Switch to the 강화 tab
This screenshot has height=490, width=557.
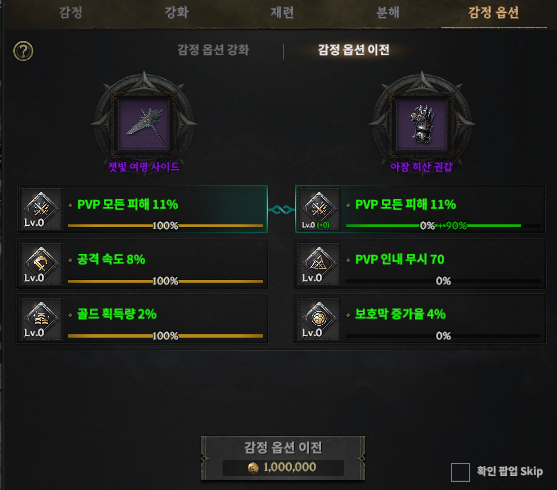coord(177,13)
